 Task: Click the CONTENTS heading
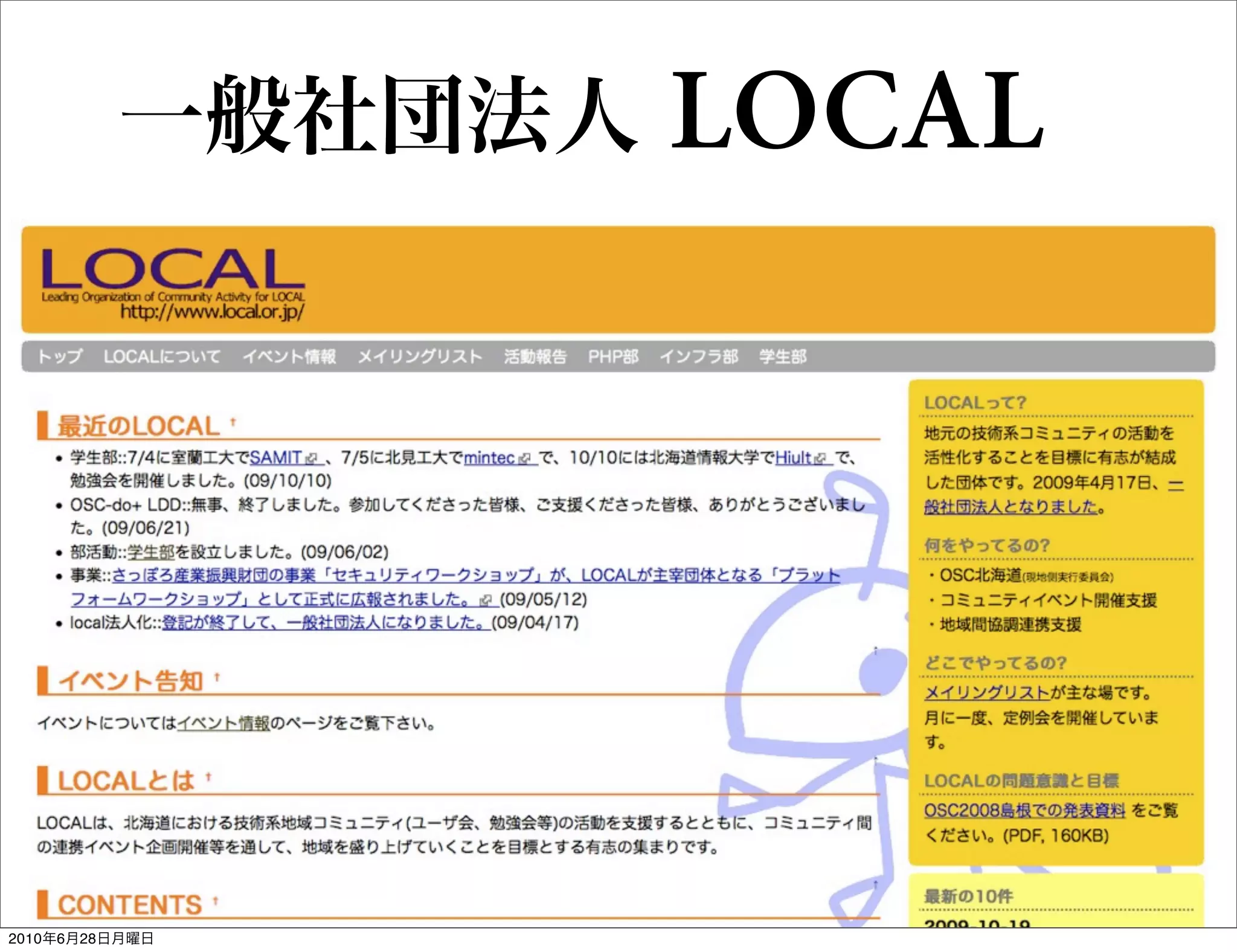coord(129,905)
